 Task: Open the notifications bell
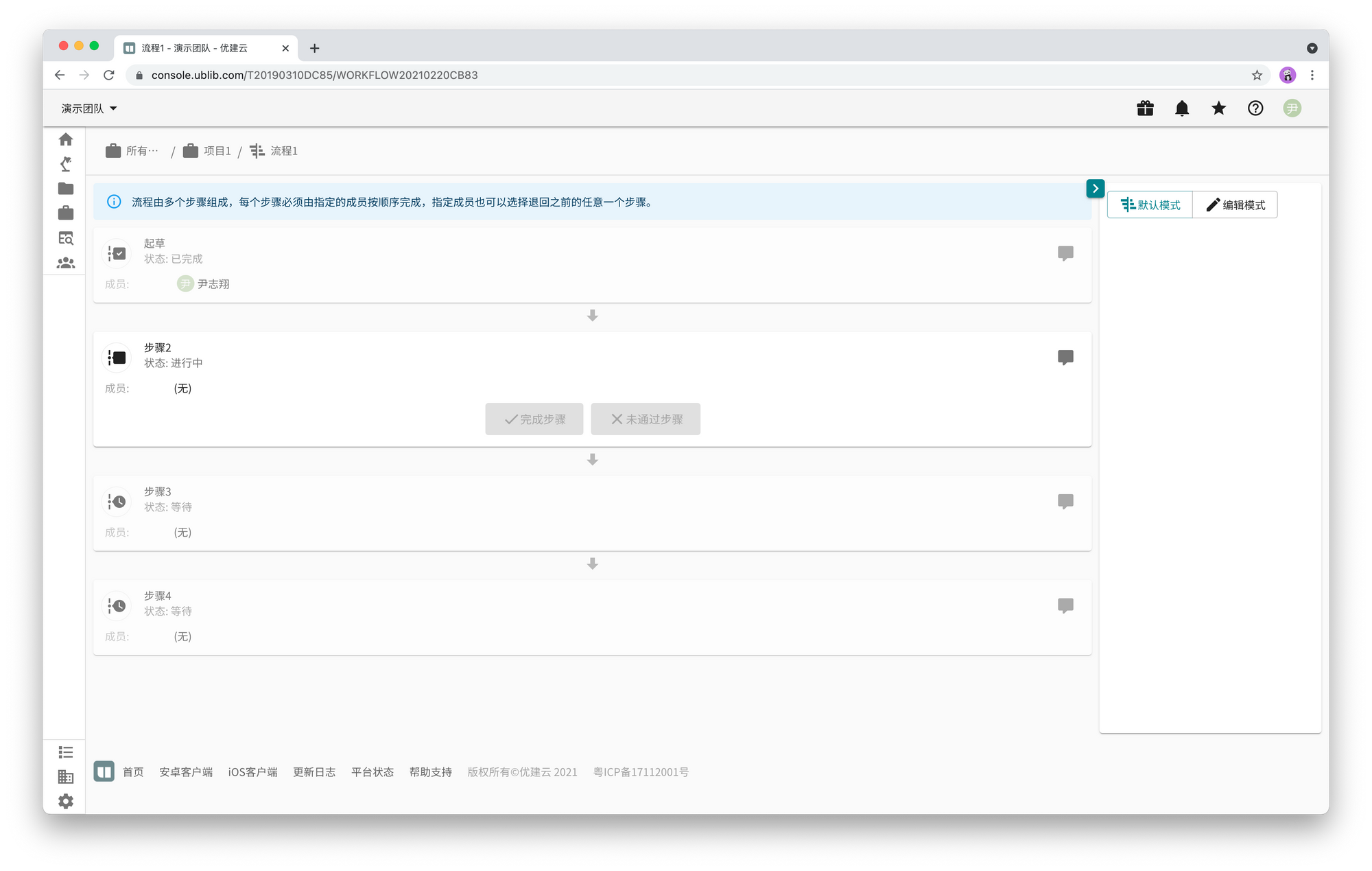(1182, 108)
